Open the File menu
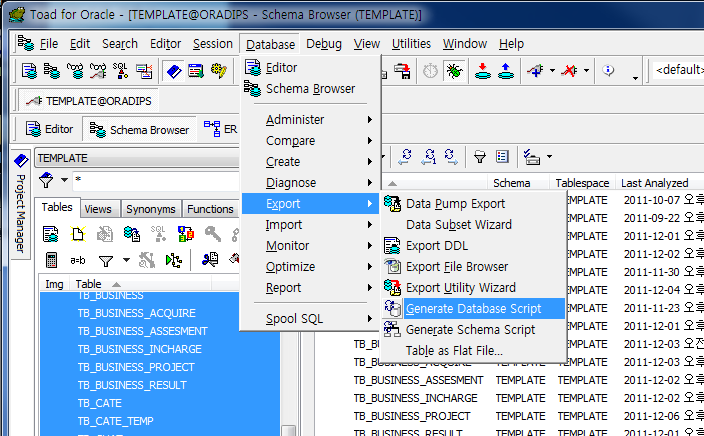 pyautogui.click(x=48, y=44)
